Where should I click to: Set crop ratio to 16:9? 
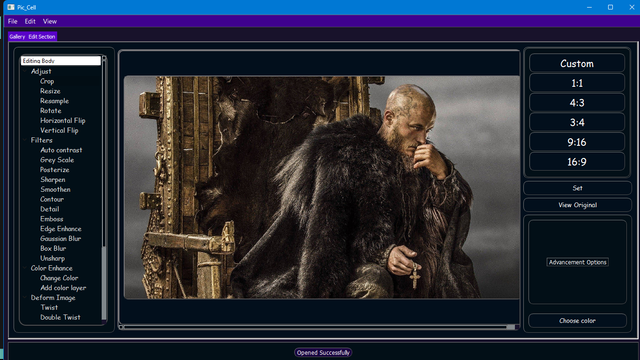pos(577,162)
